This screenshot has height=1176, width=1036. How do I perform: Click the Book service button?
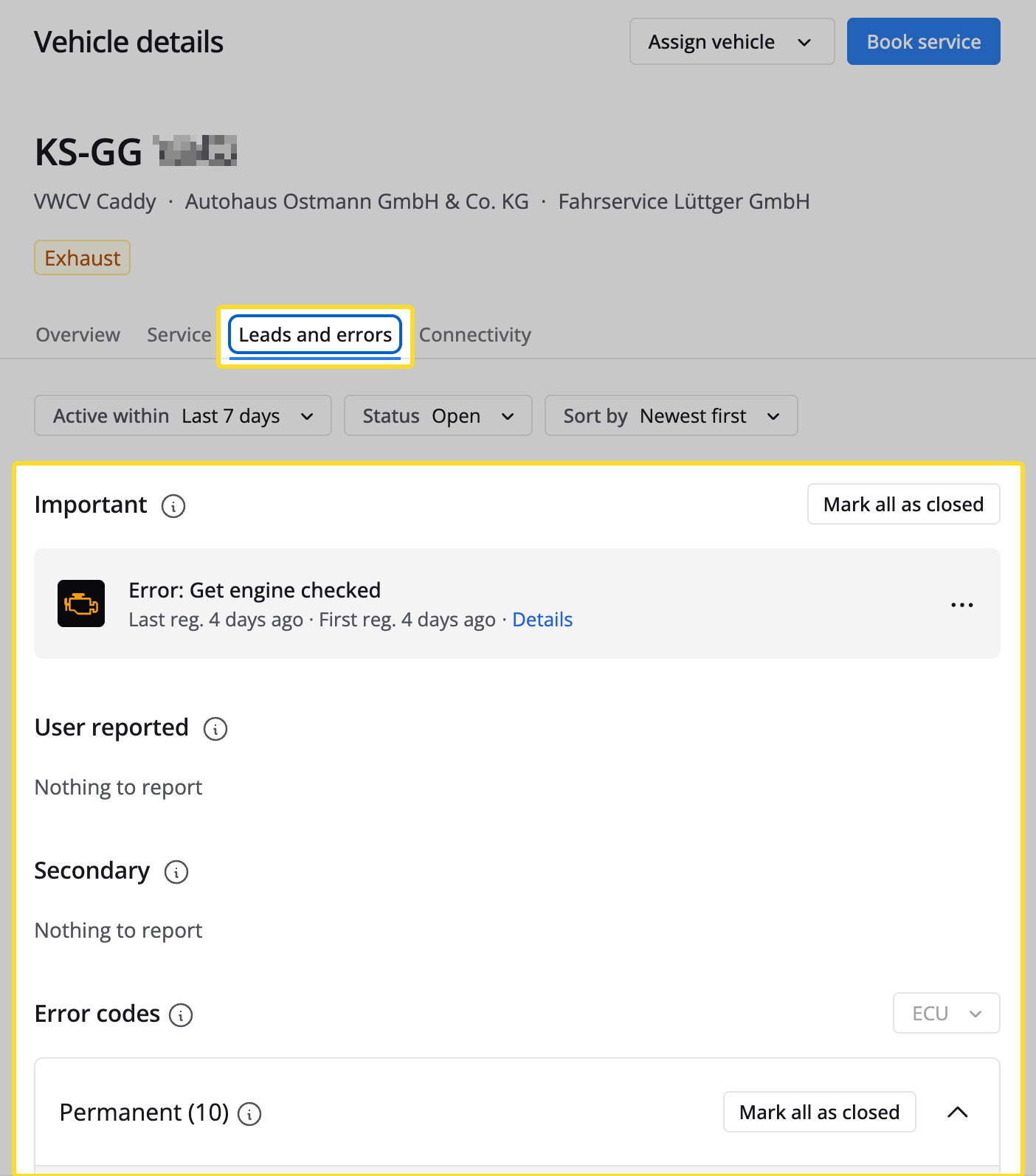pyautogui.click(x=923, y=42)
